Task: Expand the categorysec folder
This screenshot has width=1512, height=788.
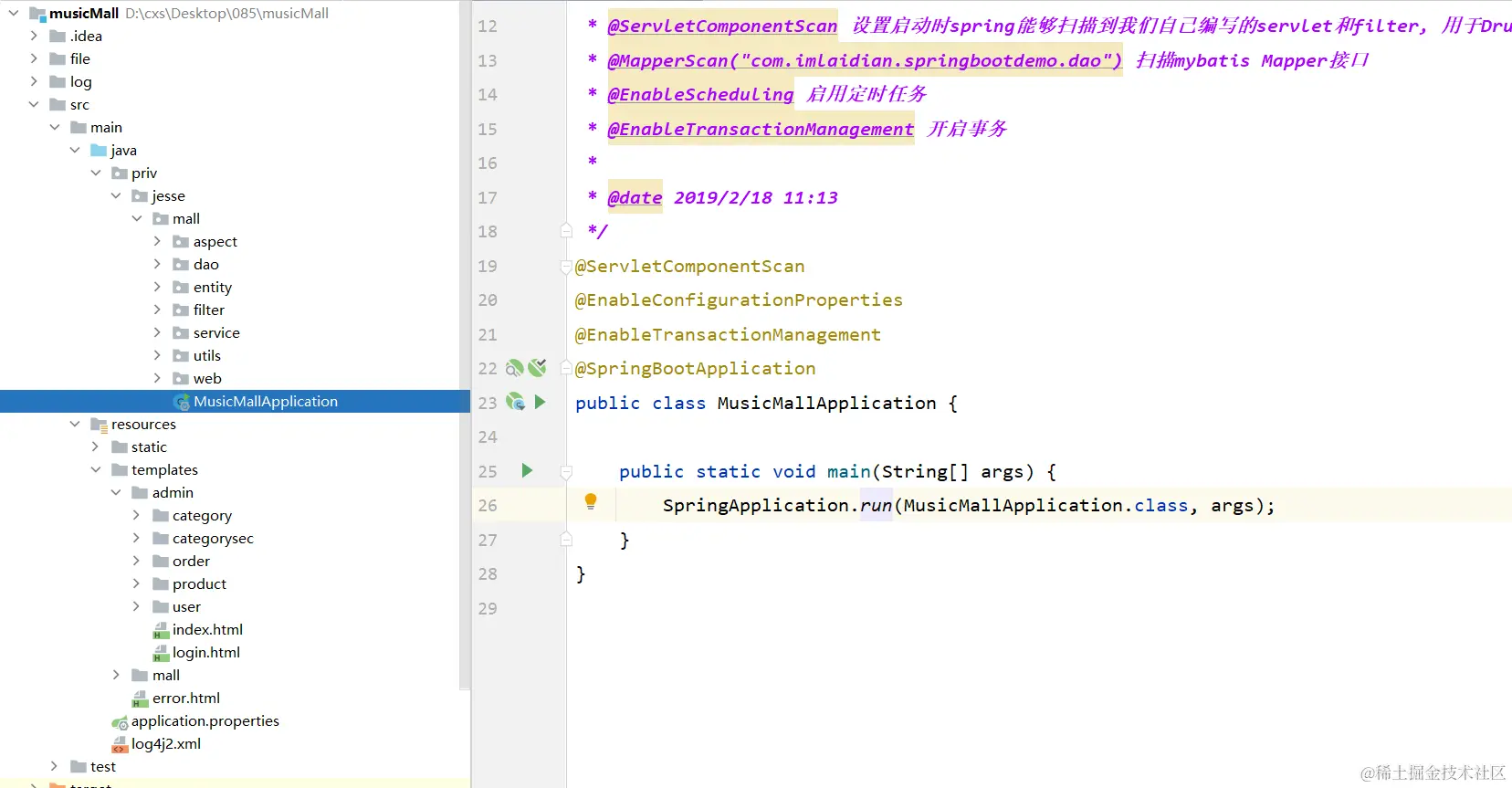Action: pos(136,539)
